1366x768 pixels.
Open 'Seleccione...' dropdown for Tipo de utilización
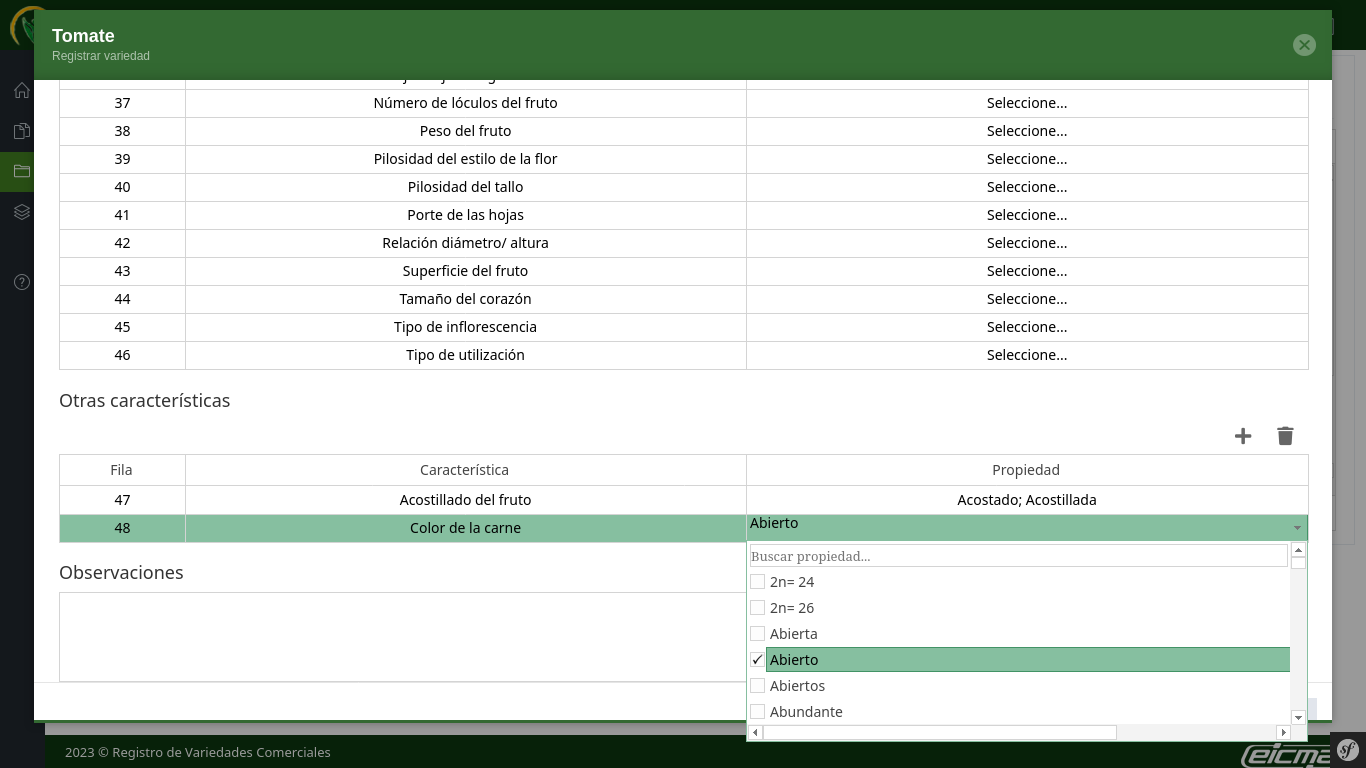1026,355
